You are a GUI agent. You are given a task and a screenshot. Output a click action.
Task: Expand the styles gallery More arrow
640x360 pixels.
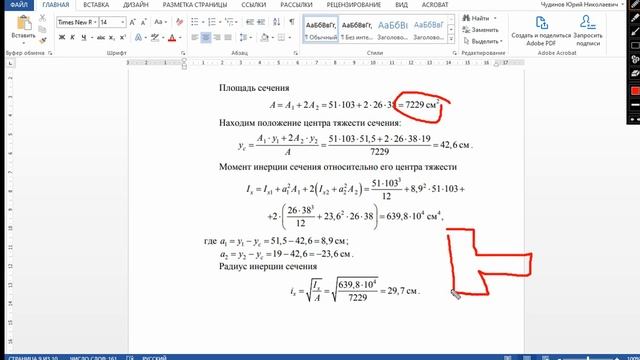[451, 39]
